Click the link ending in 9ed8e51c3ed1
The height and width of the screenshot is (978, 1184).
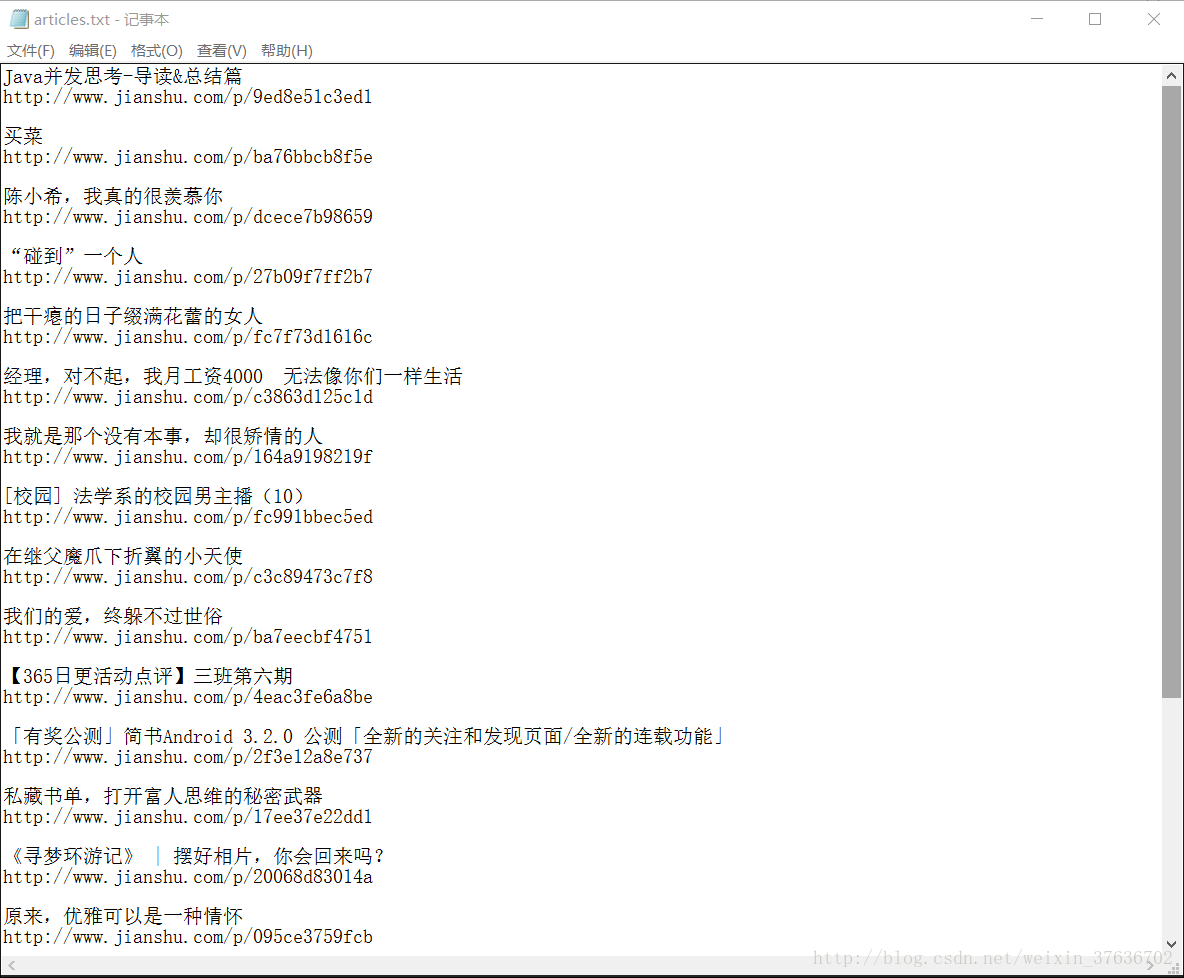(187, 96)
